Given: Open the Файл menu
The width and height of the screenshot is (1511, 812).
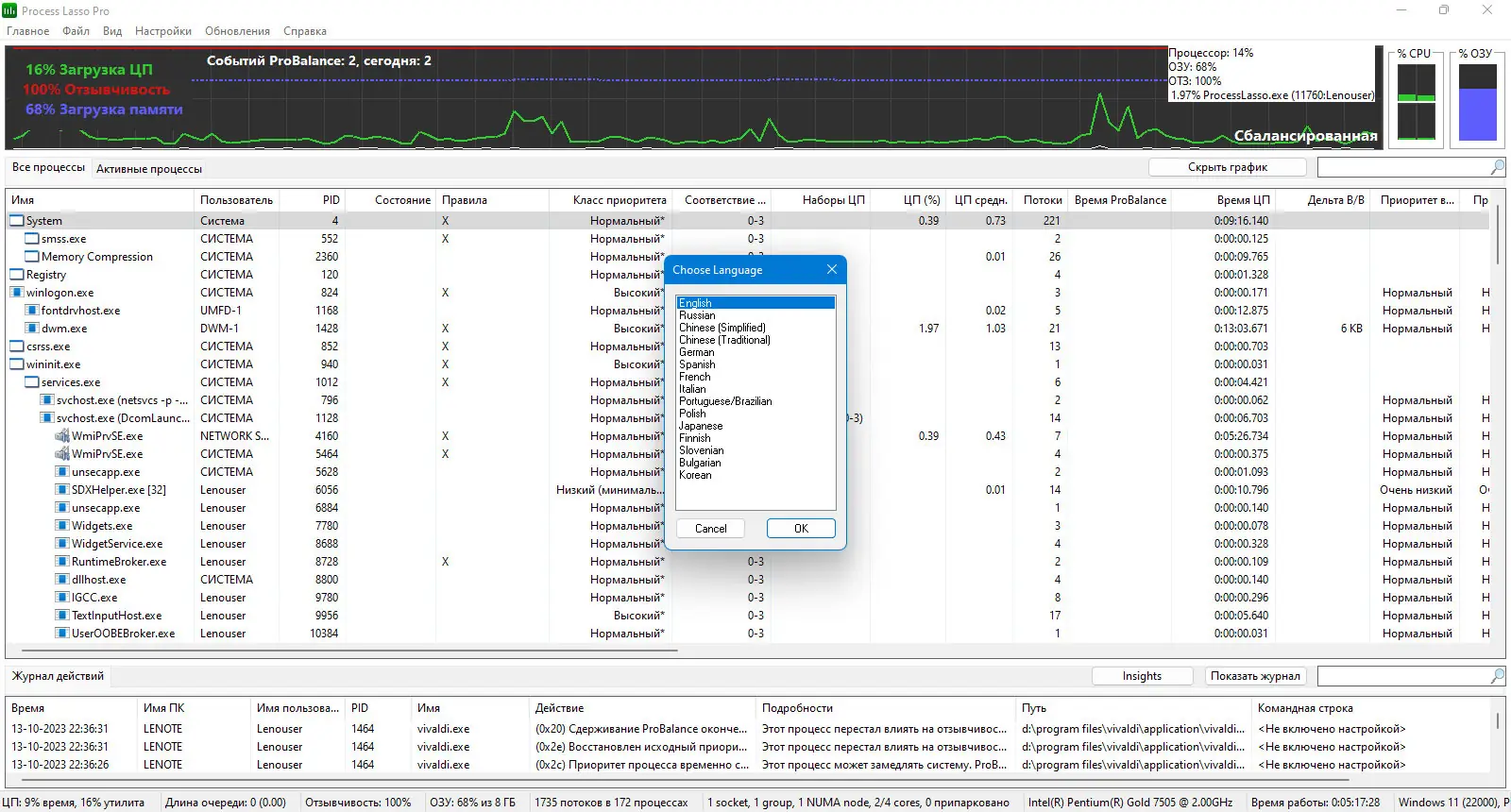Looking at the screenshot, I should click(x=76, y=31).
